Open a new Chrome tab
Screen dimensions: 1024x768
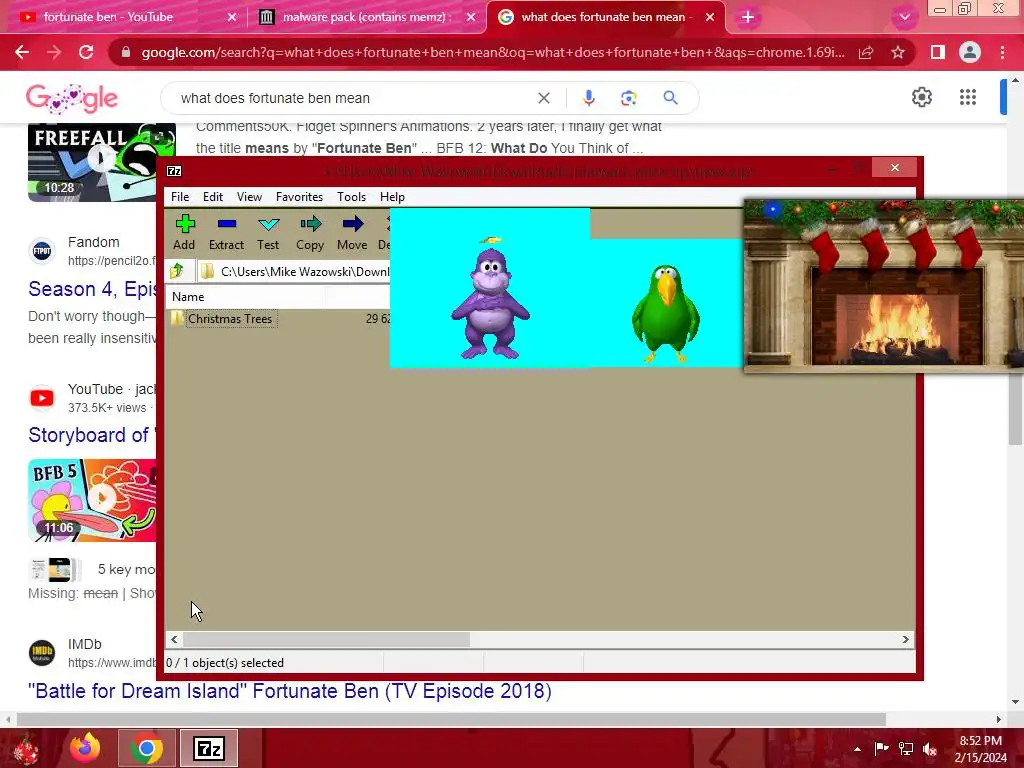[748, 17]
